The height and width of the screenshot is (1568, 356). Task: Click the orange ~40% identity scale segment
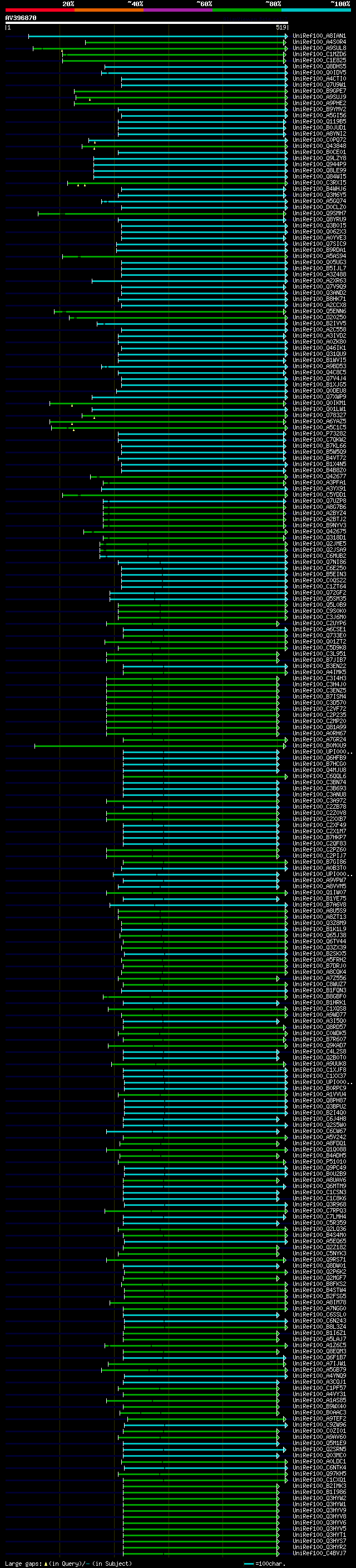110,10
